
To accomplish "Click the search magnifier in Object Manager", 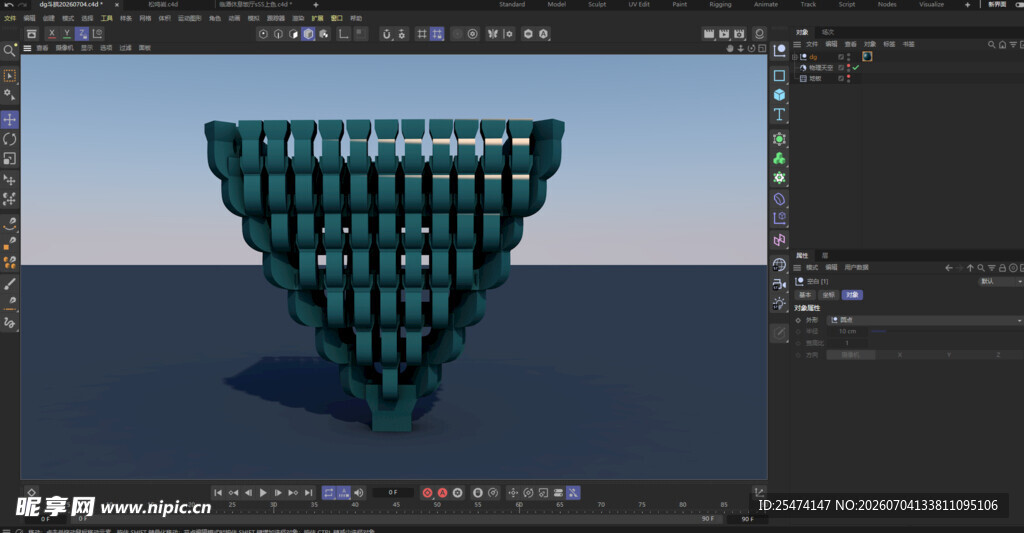I will tap(991, 44).
